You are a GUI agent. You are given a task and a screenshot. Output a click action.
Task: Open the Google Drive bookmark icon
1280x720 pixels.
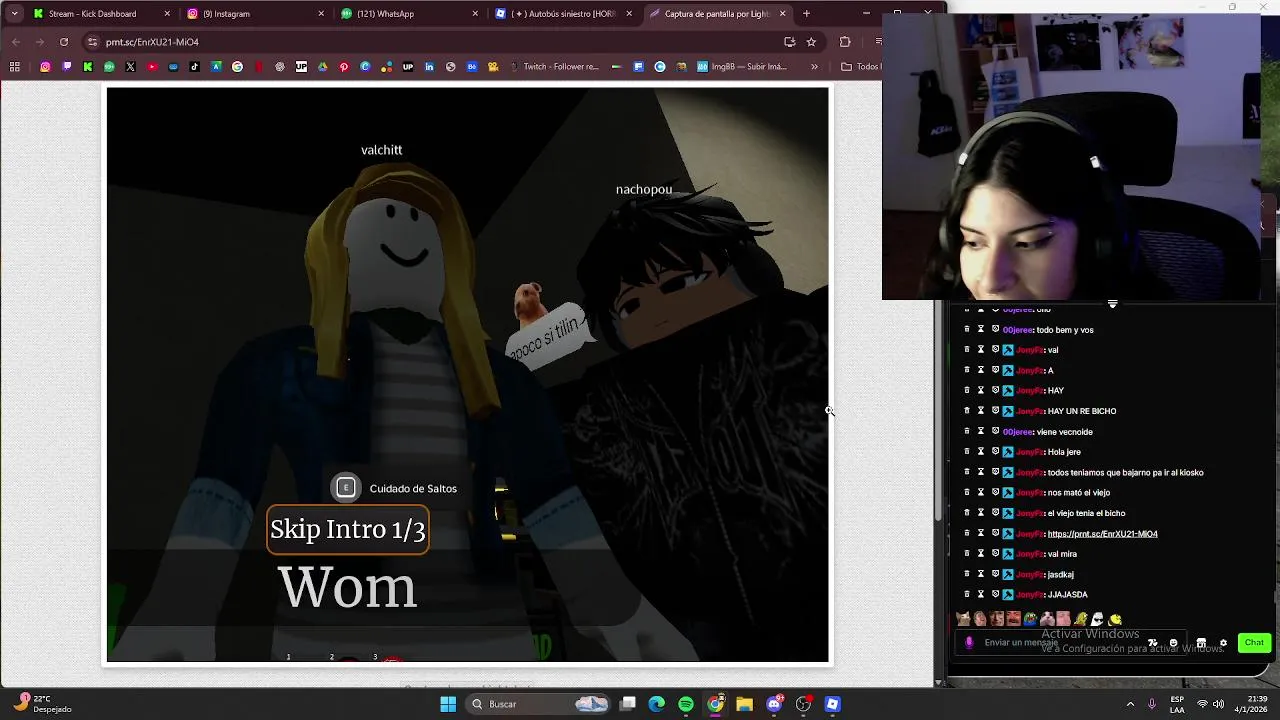(322, 67)
